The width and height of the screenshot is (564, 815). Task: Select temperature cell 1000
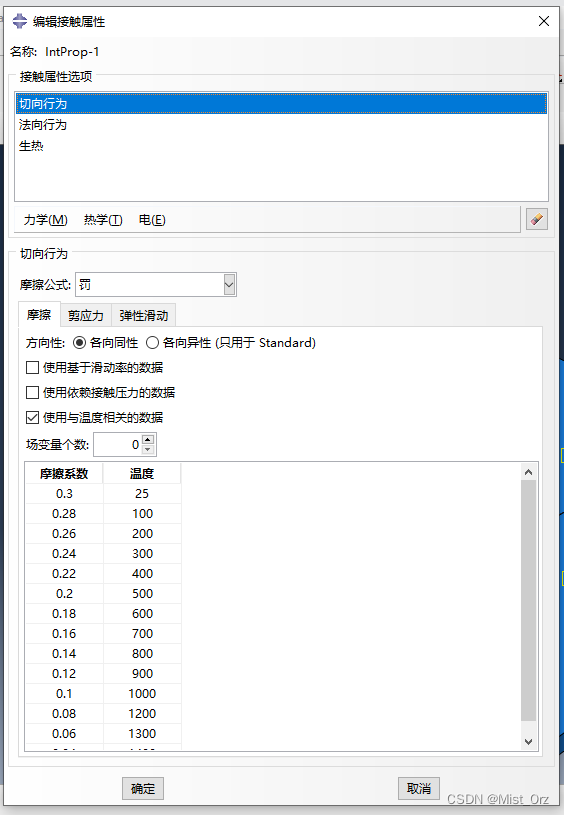[142, 694]
